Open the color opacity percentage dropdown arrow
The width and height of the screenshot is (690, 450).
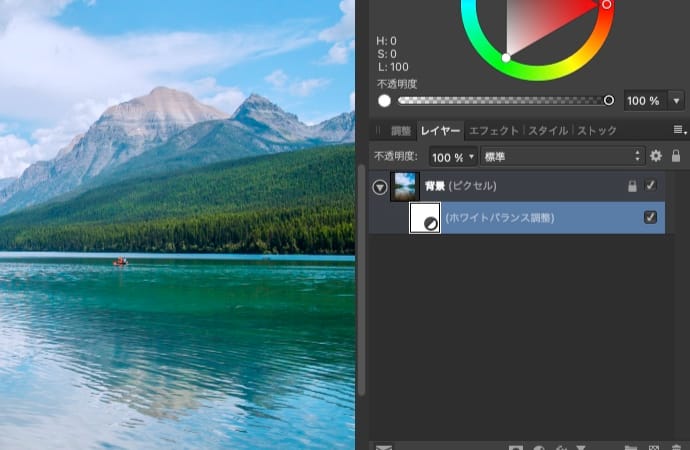click(x=676, y=101)
